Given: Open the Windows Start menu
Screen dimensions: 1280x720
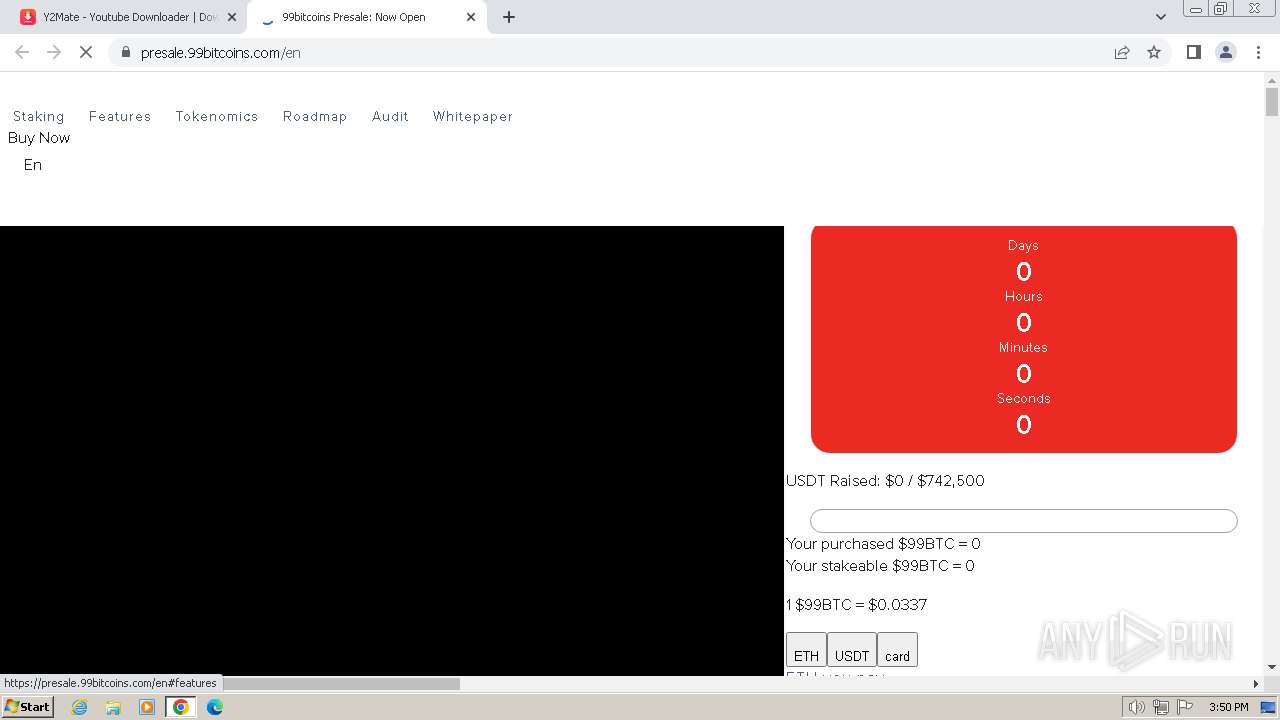Looking at the screenshot, I should pyautogui.click(x=28, y=706).
